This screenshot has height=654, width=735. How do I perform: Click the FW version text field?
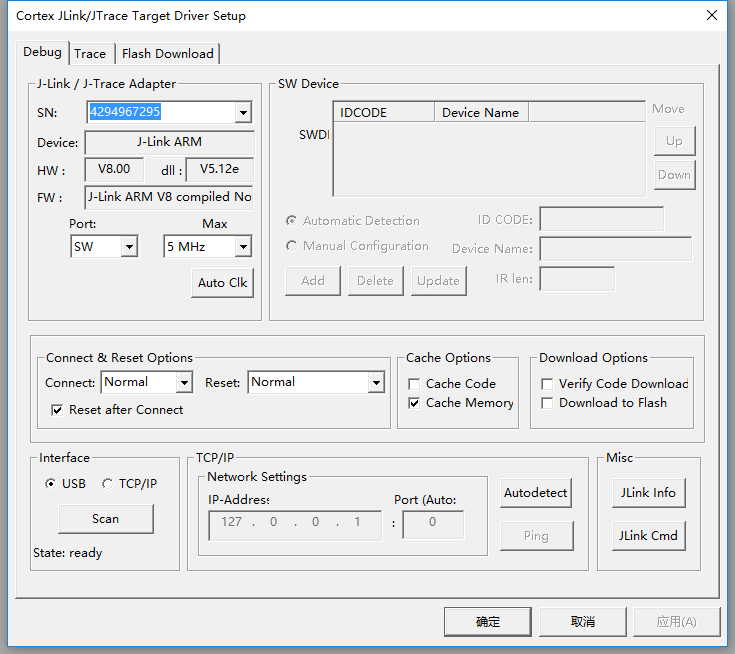169,197
